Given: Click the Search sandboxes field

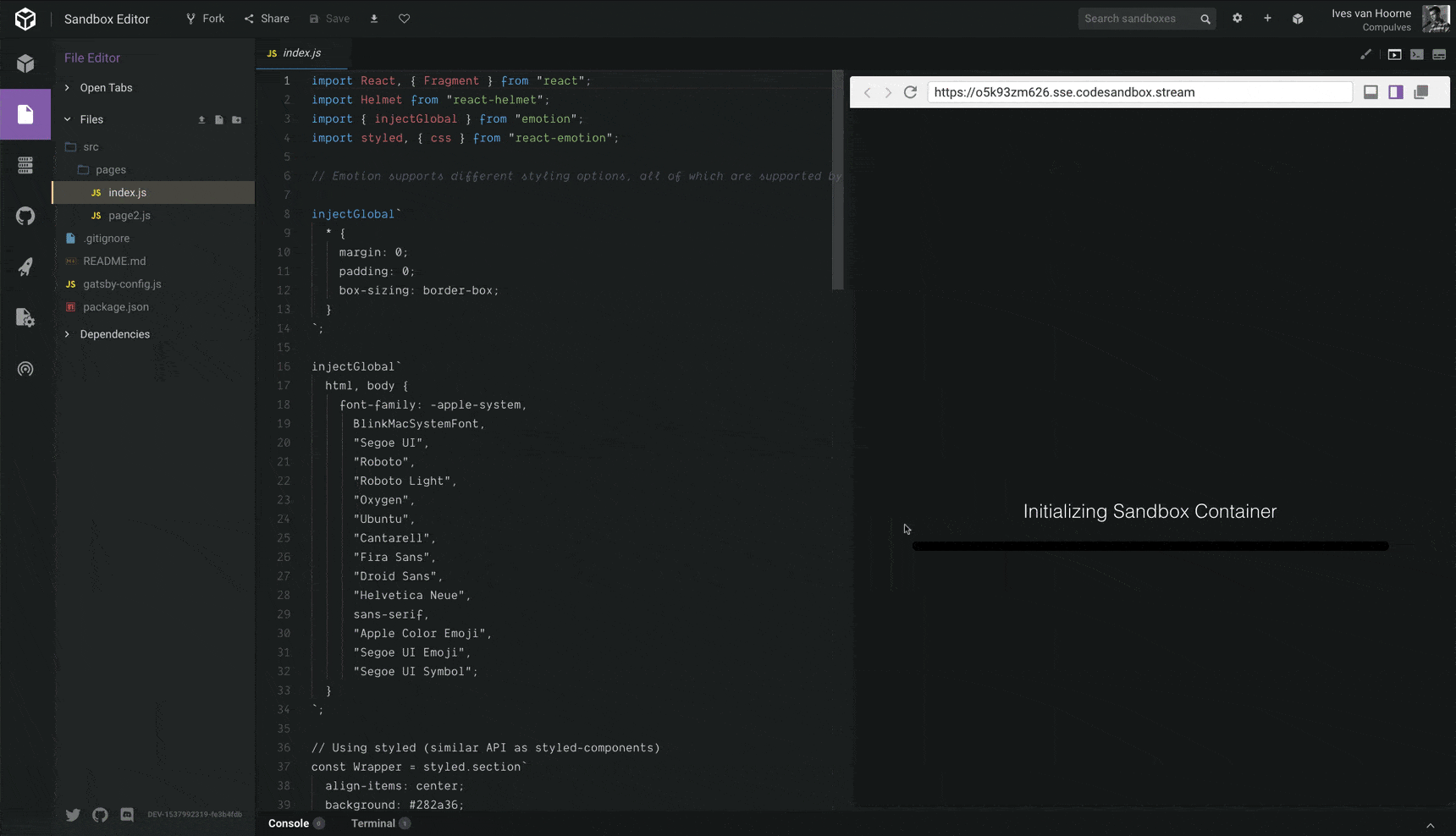Looking at the screenshot, I should coord(1137,19).
